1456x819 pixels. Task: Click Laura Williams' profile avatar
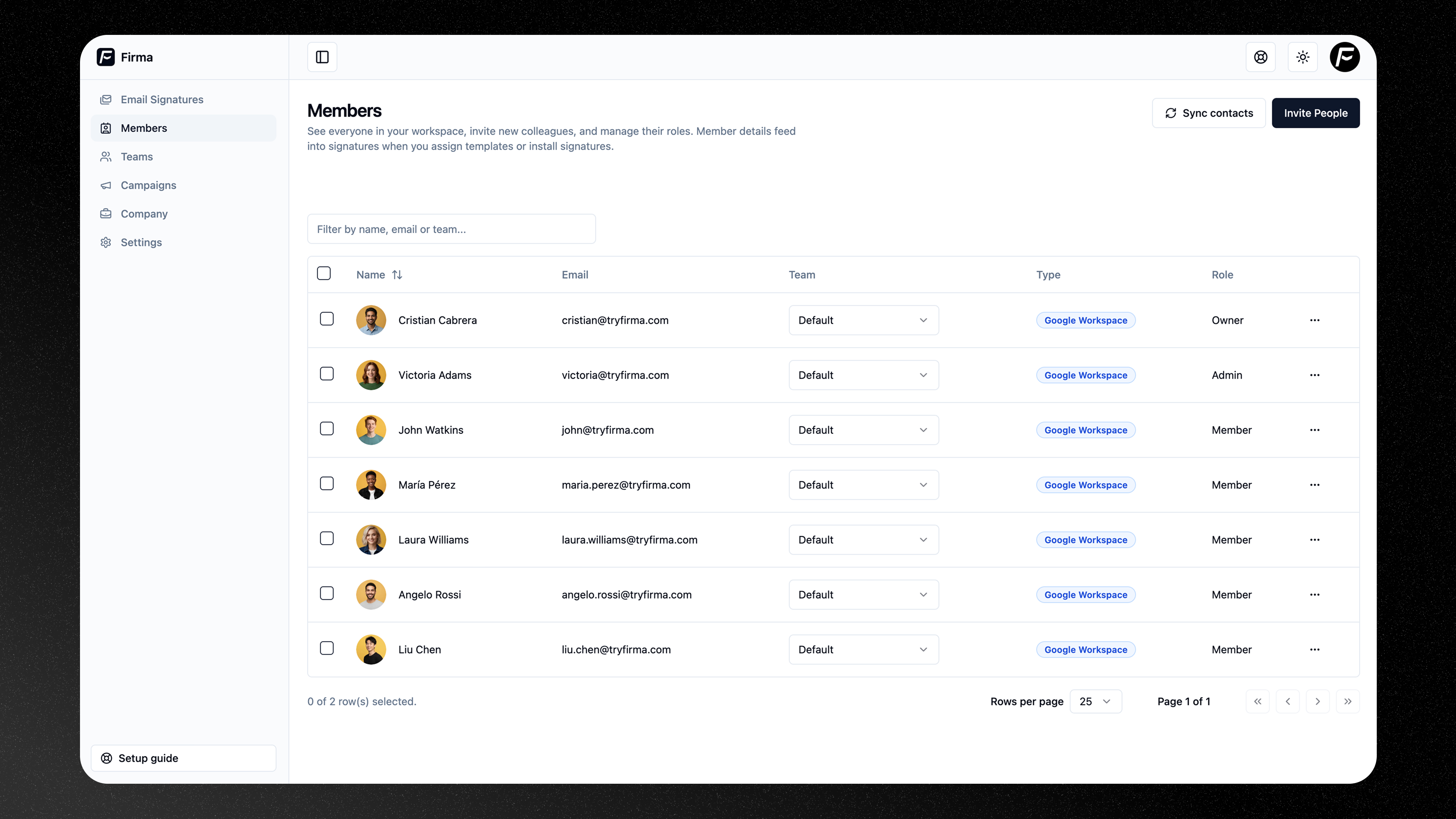pyautogui.click(x=371, y=540)
